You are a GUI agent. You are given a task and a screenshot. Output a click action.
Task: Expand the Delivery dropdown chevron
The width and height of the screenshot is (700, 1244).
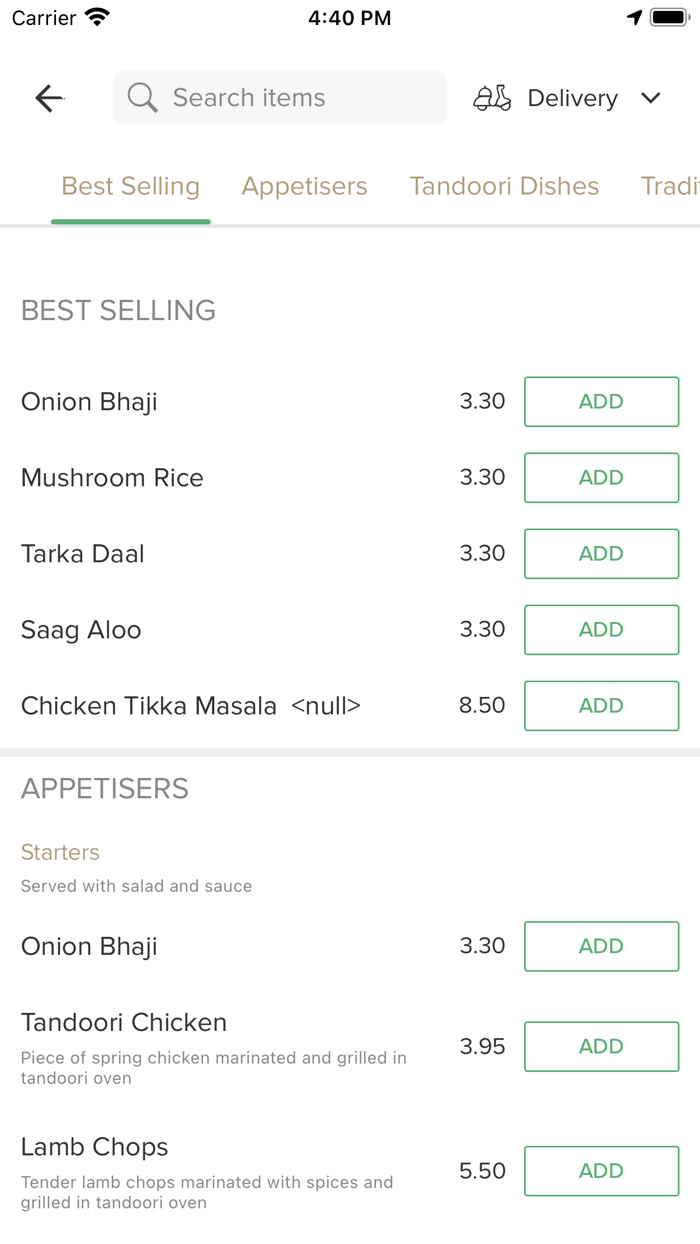(651, 98)
